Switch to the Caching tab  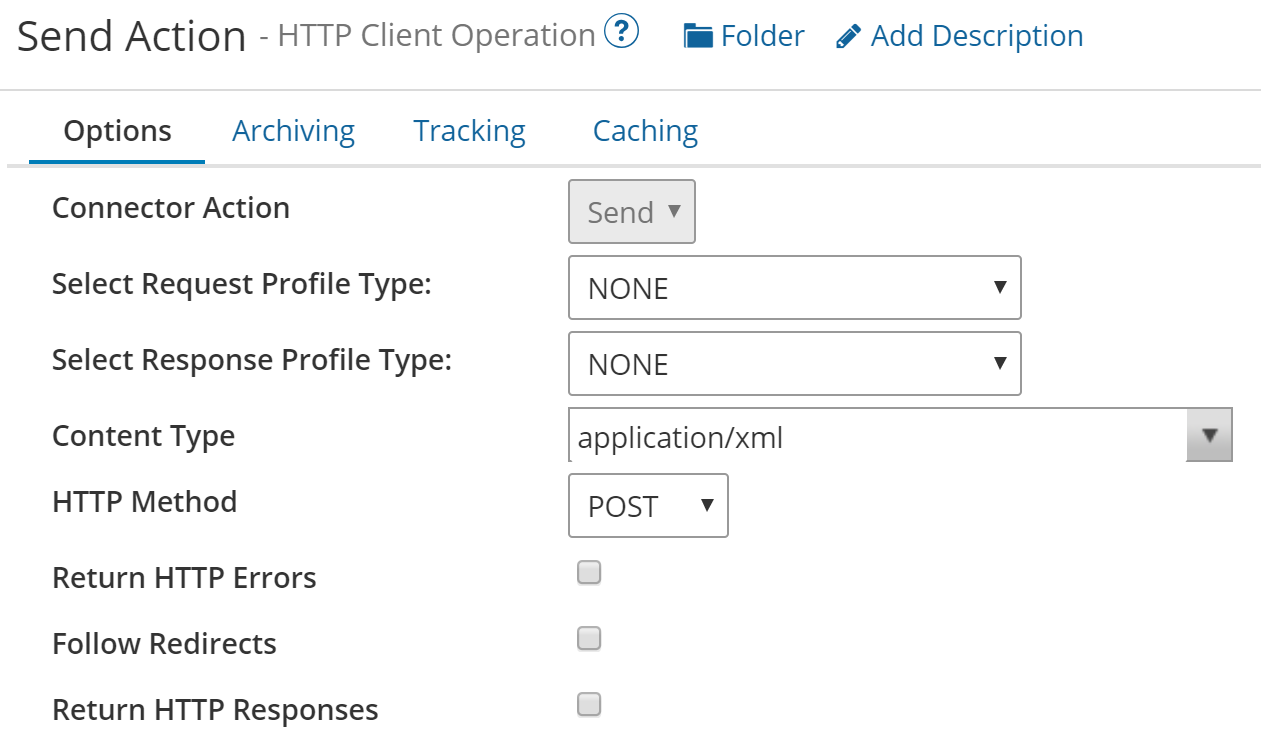(x=644, y=130)
